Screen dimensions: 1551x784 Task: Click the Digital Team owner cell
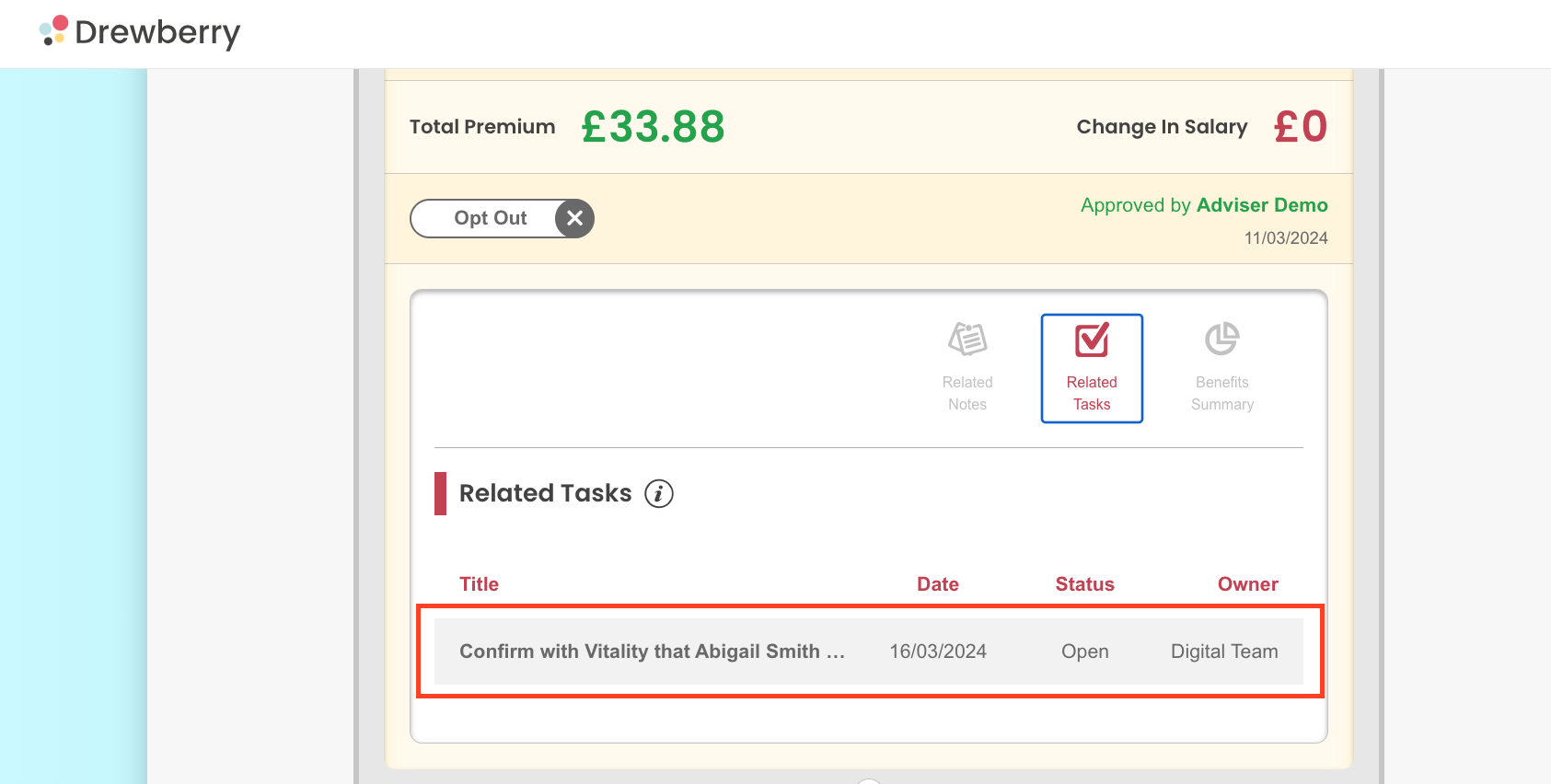1224,651
